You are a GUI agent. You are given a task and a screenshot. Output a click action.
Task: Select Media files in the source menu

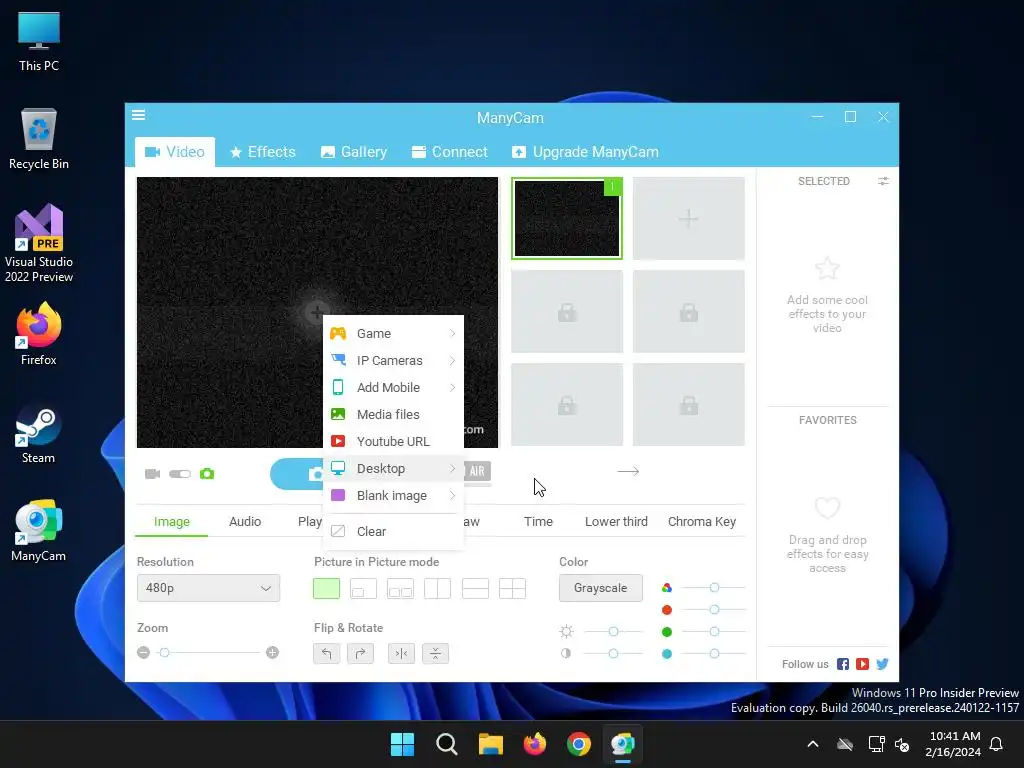pos(393,415)
